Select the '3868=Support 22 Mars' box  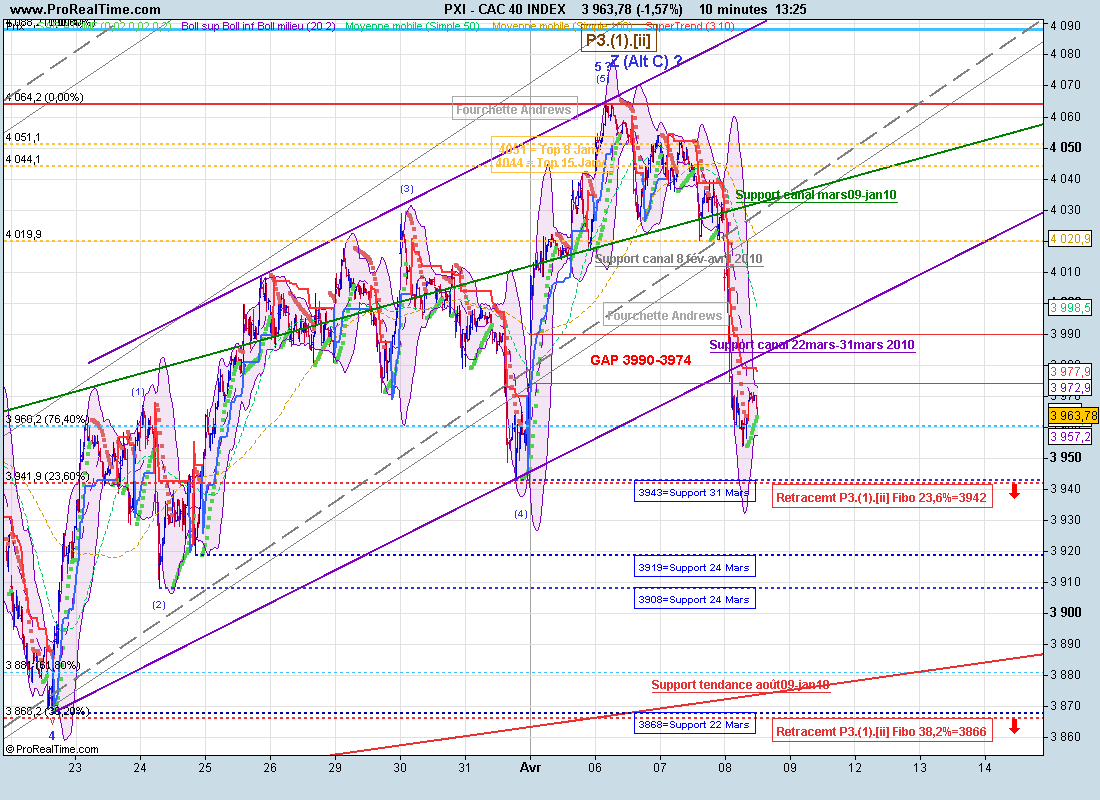[x=694, y=724]
